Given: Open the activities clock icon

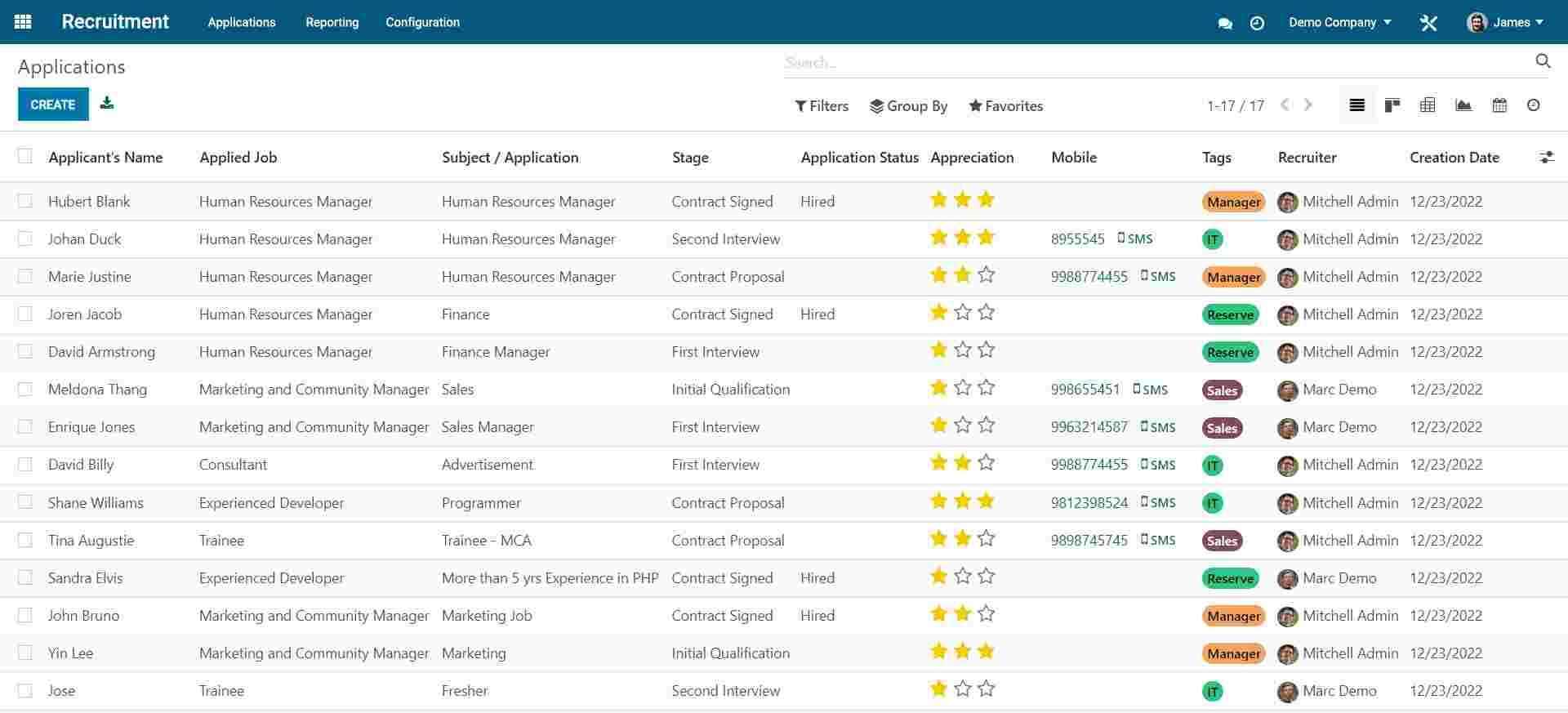Looking at the screenshot, I should click(x=1257, y=23).
